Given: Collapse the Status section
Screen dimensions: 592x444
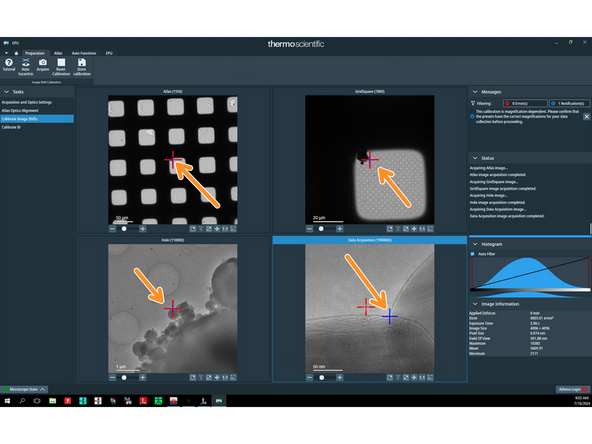Looking at the screenshot, I should (x=475, y=158).
